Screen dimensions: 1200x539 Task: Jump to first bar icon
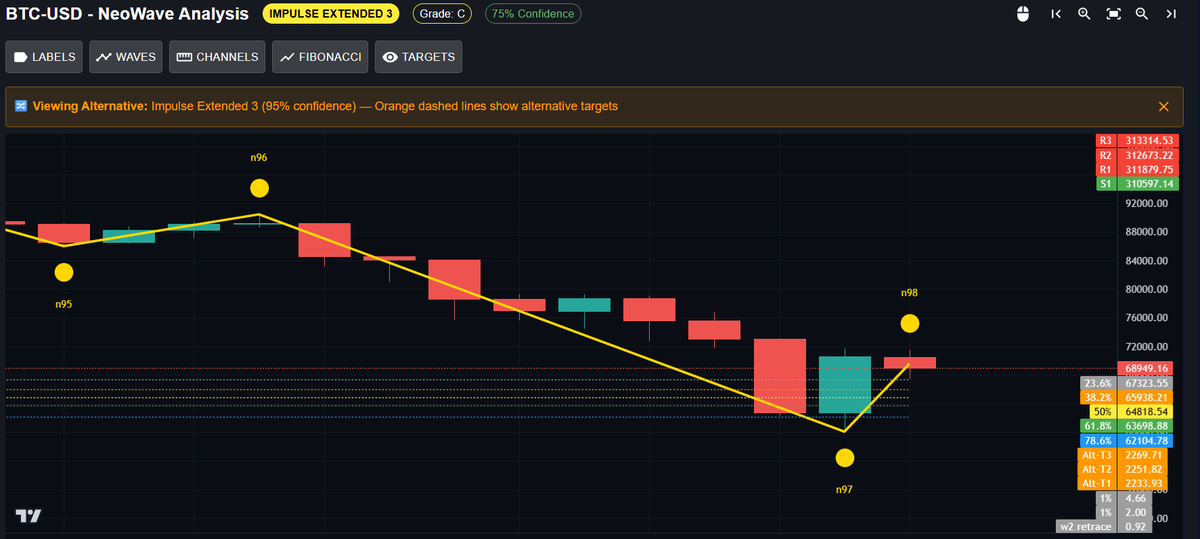click(1056, 14)
